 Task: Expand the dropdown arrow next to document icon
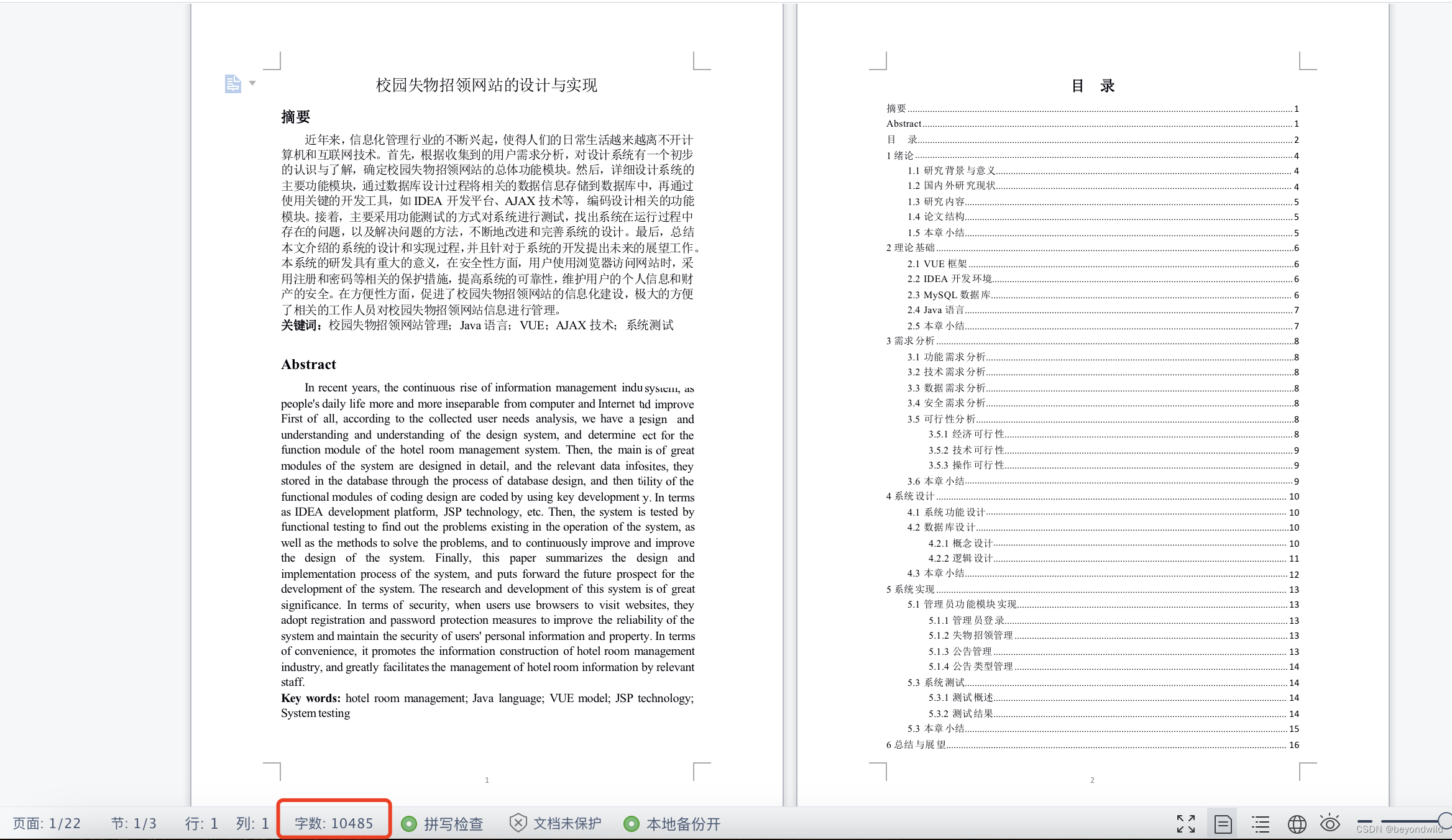(x=252, y=83)
